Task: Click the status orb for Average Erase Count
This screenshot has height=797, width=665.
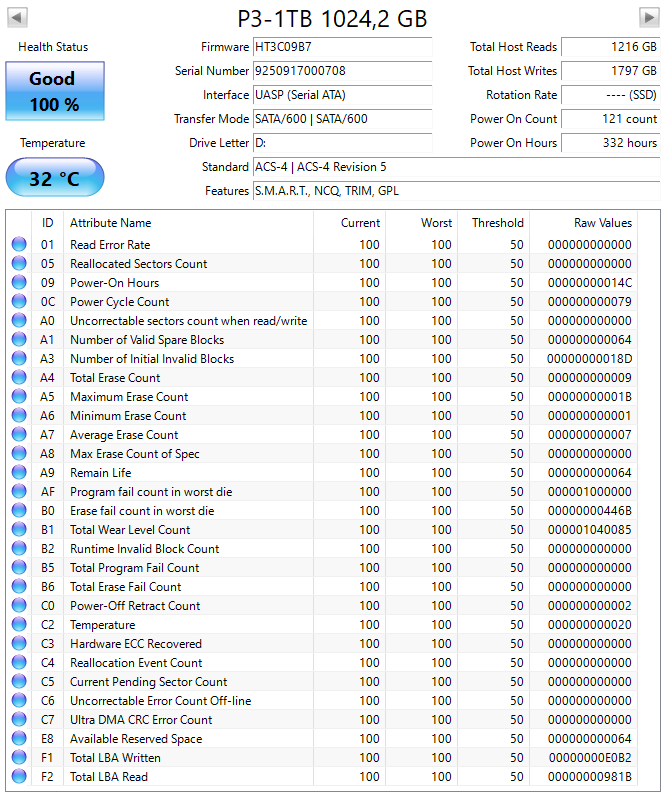Action: click(x=19, y=435)
